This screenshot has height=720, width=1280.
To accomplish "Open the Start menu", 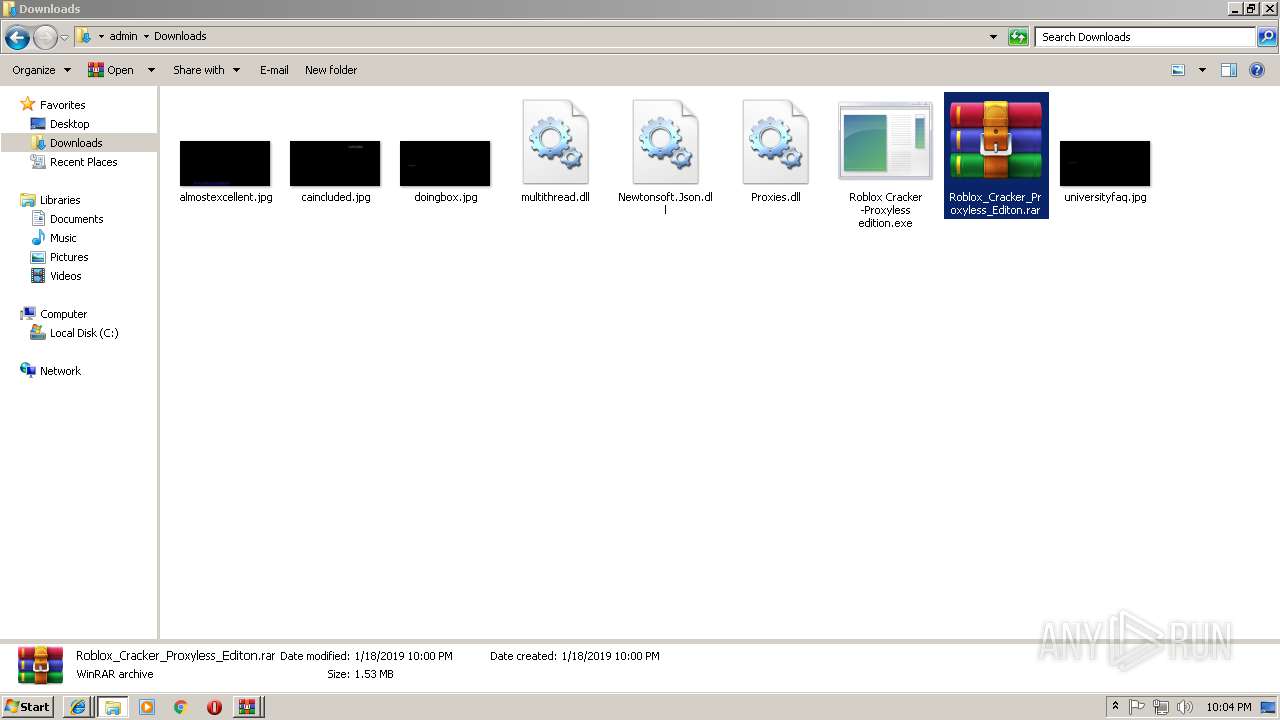I will (x=27, y=707).
